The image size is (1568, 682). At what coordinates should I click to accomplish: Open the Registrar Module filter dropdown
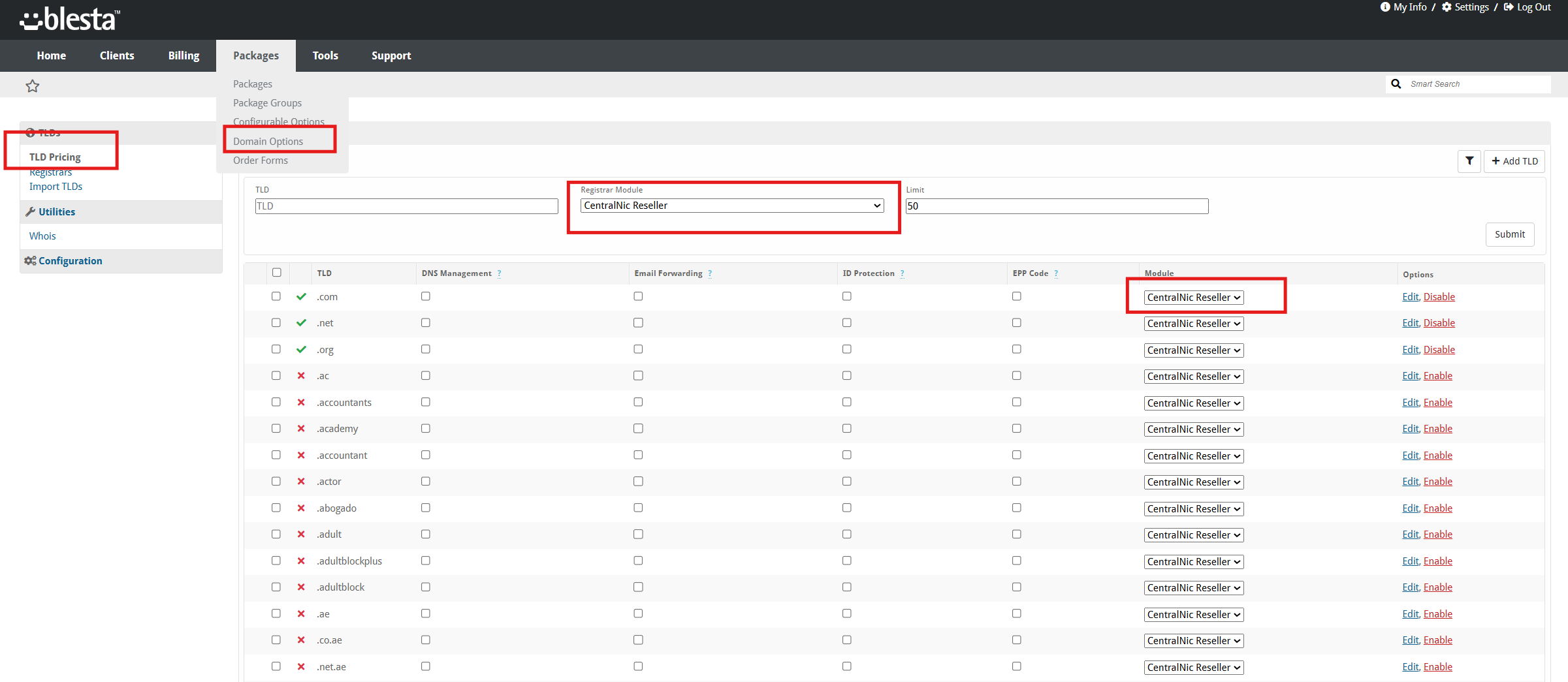732,206
